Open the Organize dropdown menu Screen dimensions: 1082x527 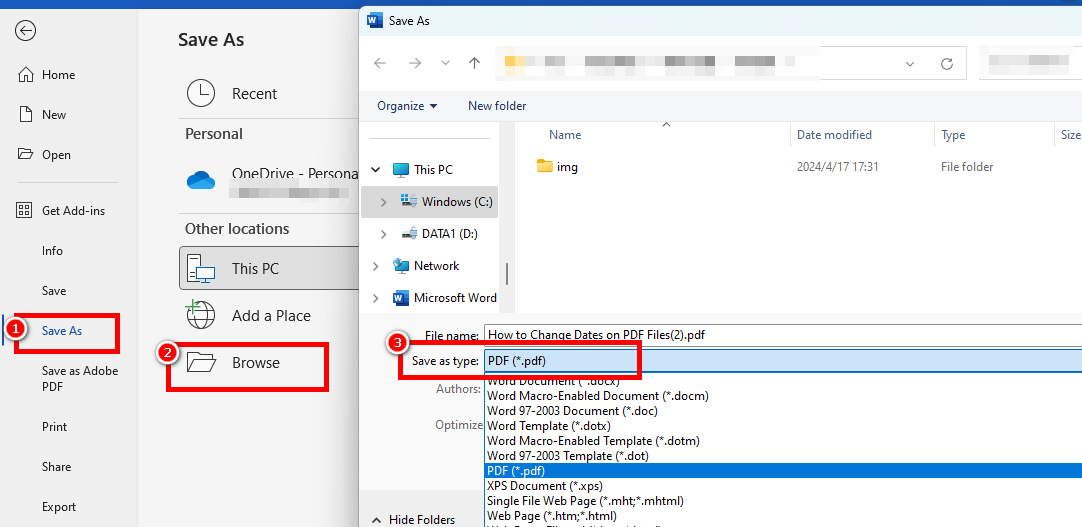click(x=407, y=106)
